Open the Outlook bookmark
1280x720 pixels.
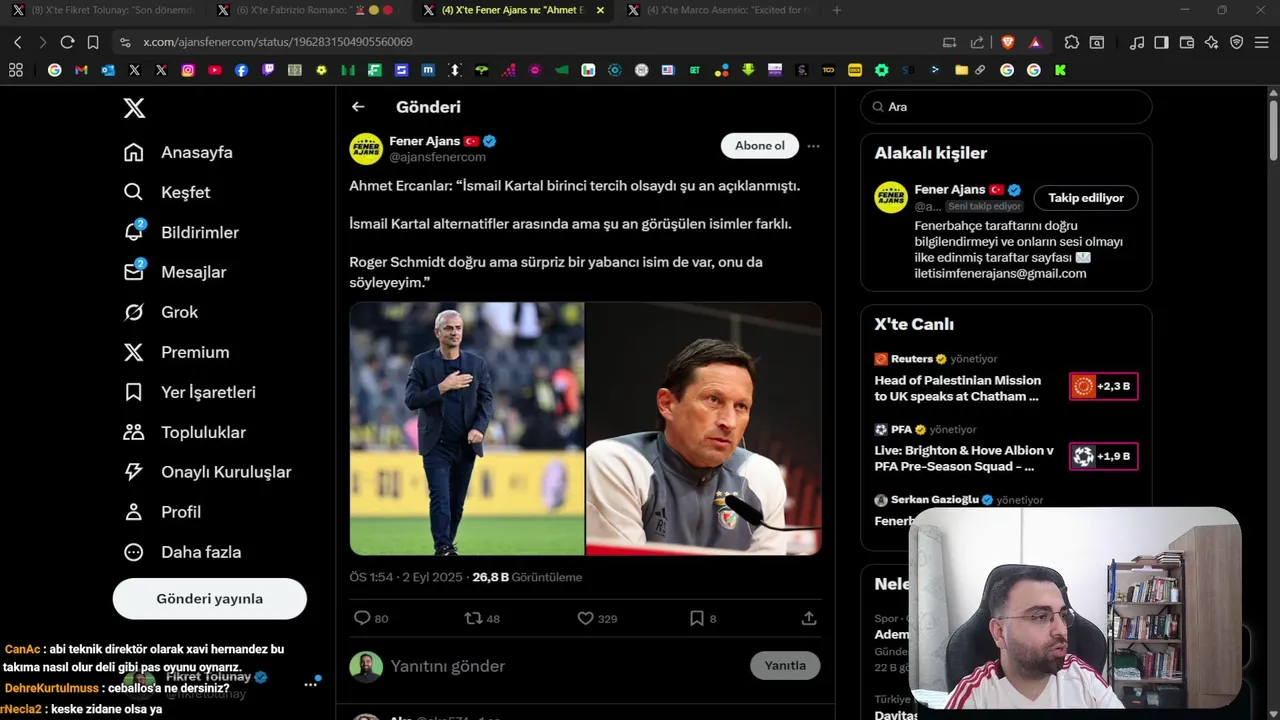pos(108,70)
